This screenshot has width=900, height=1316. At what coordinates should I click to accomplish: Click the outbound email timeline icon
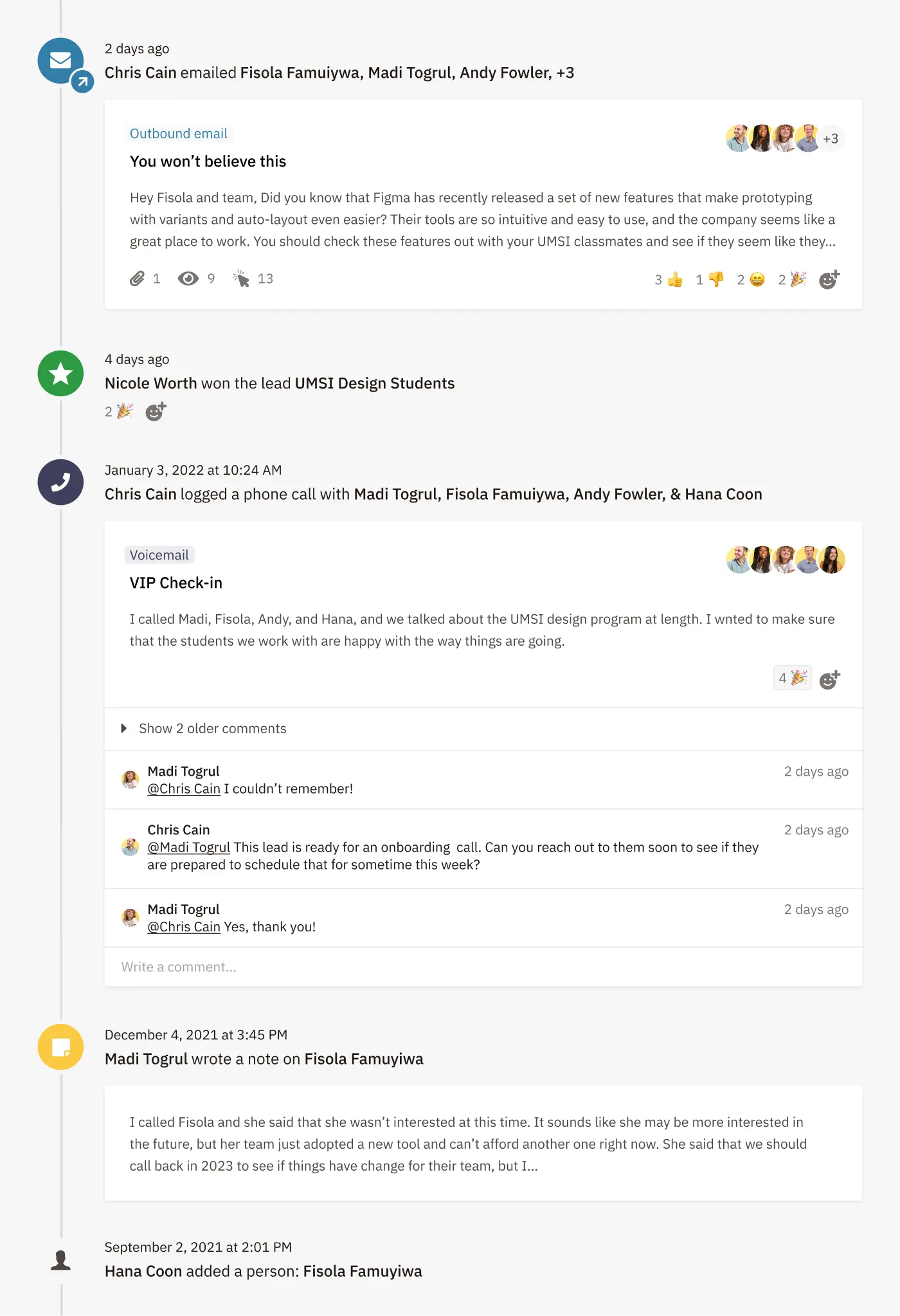[x=60, y=61]
